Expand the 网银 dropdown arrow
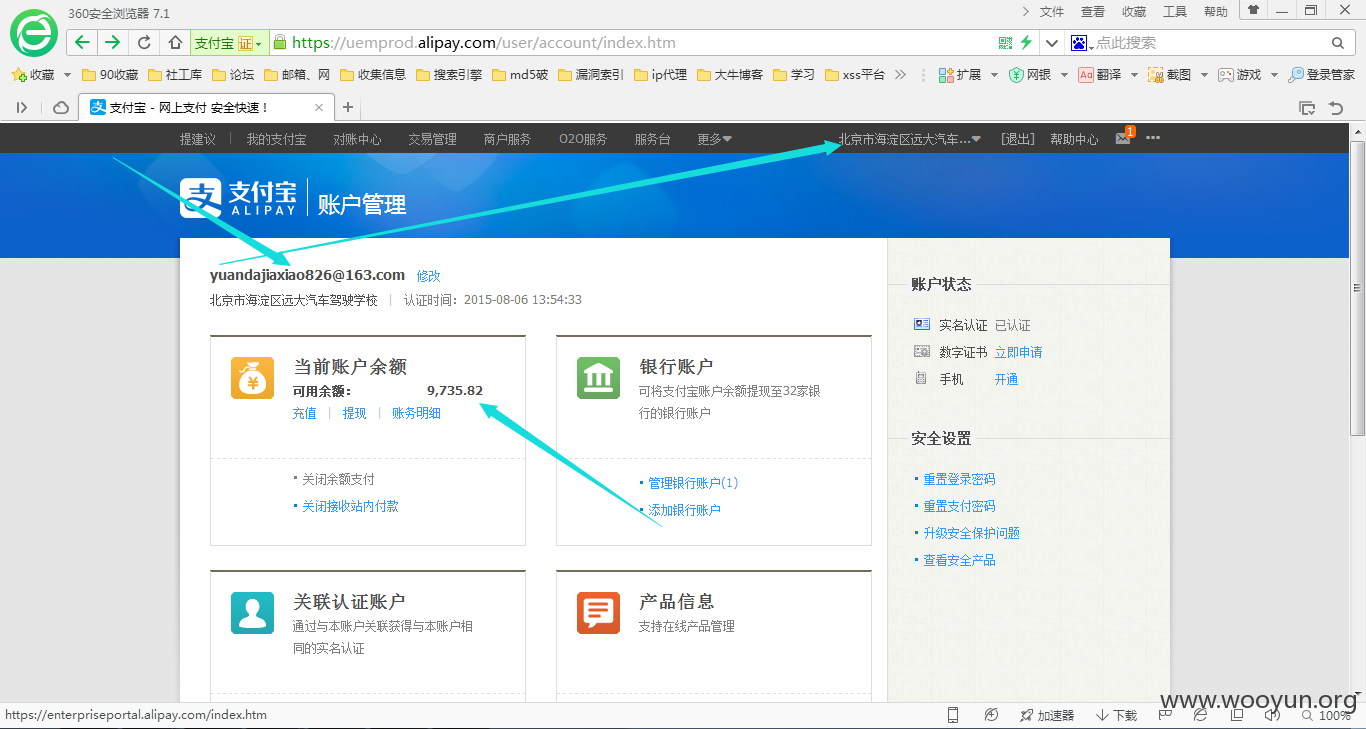The image size is (1366, 729). tap(1064, 74)
